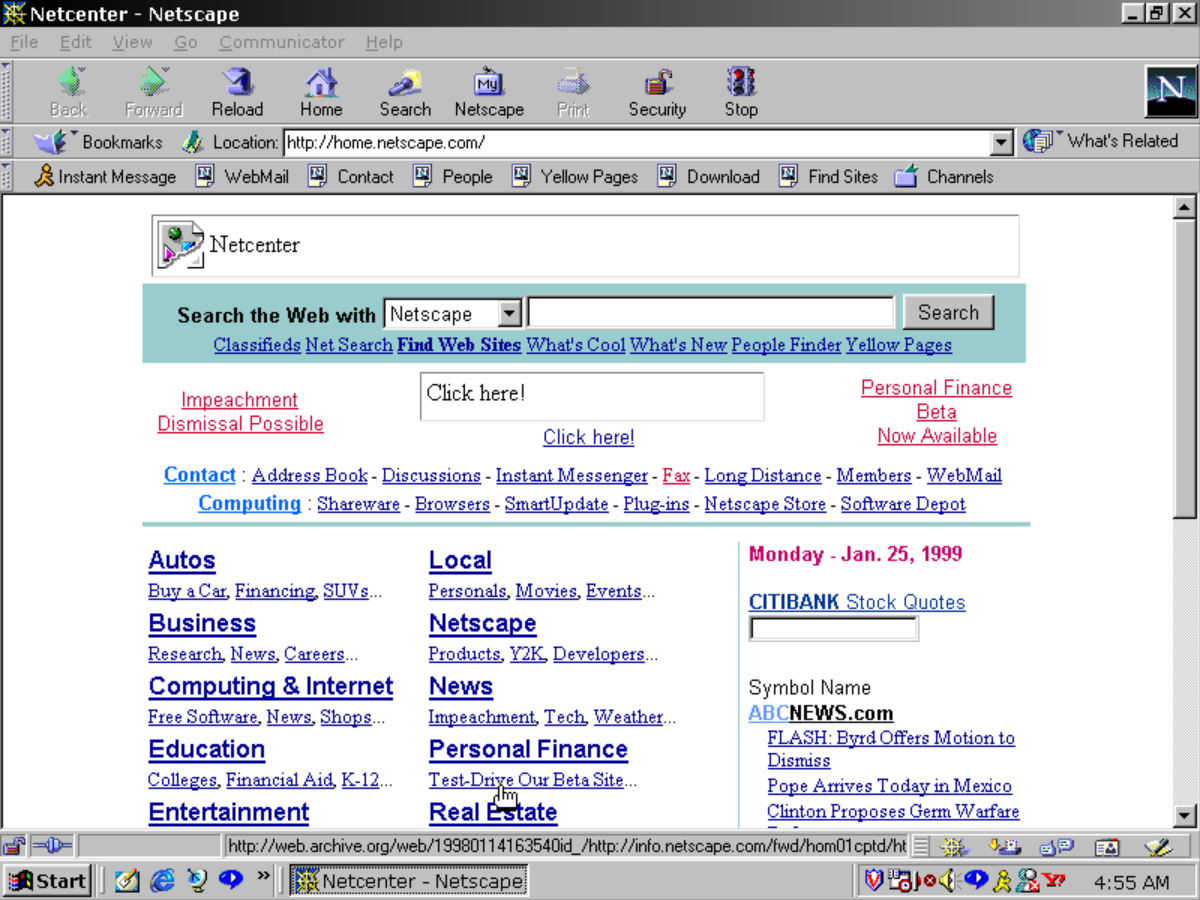The width and height of the screenshot is (1200, 900).
Task: Click the Reload toolbar icon
Action: coord(237,90)
